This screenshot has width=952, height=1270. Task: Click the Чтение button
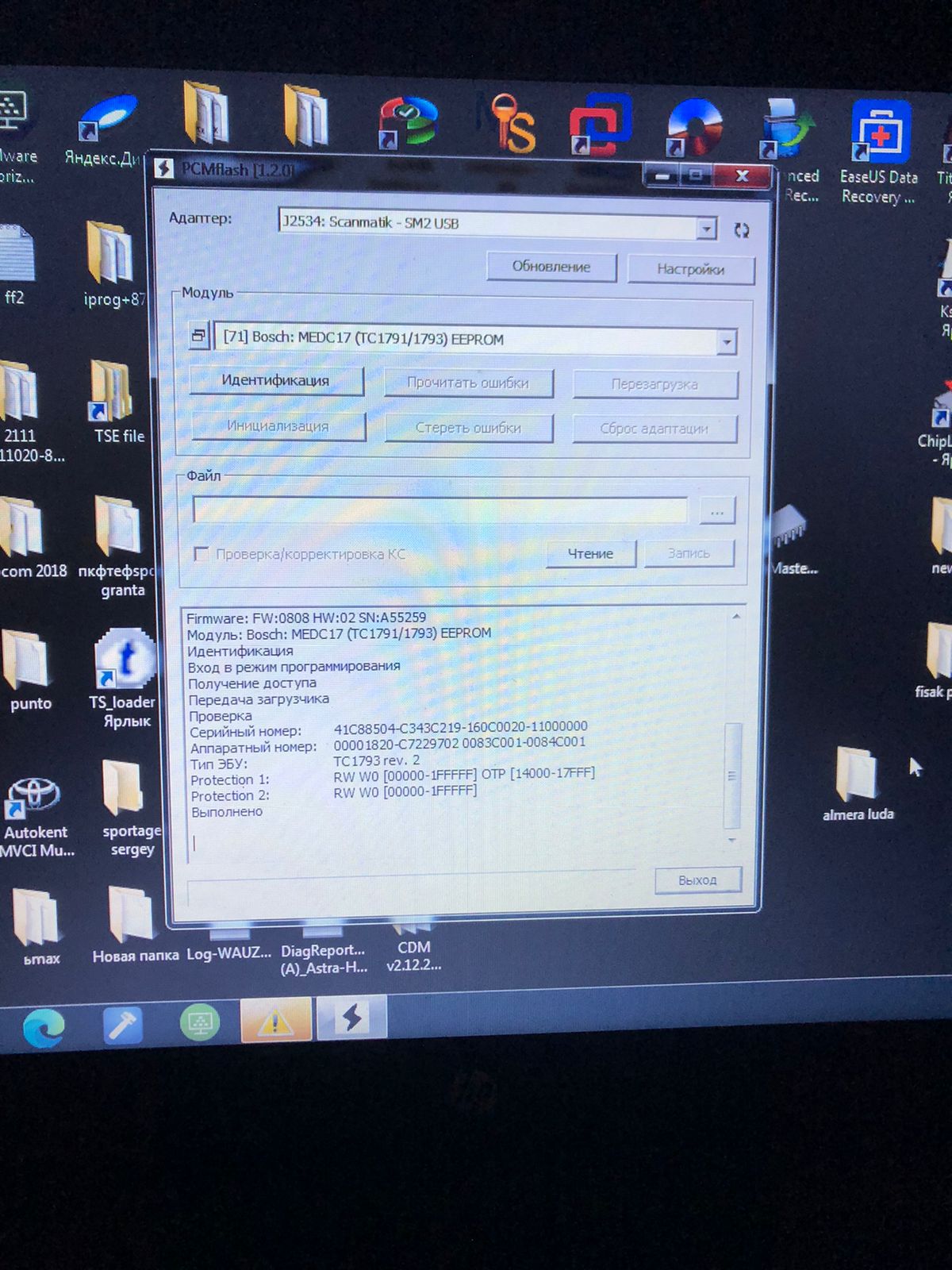tap(590, 553)
